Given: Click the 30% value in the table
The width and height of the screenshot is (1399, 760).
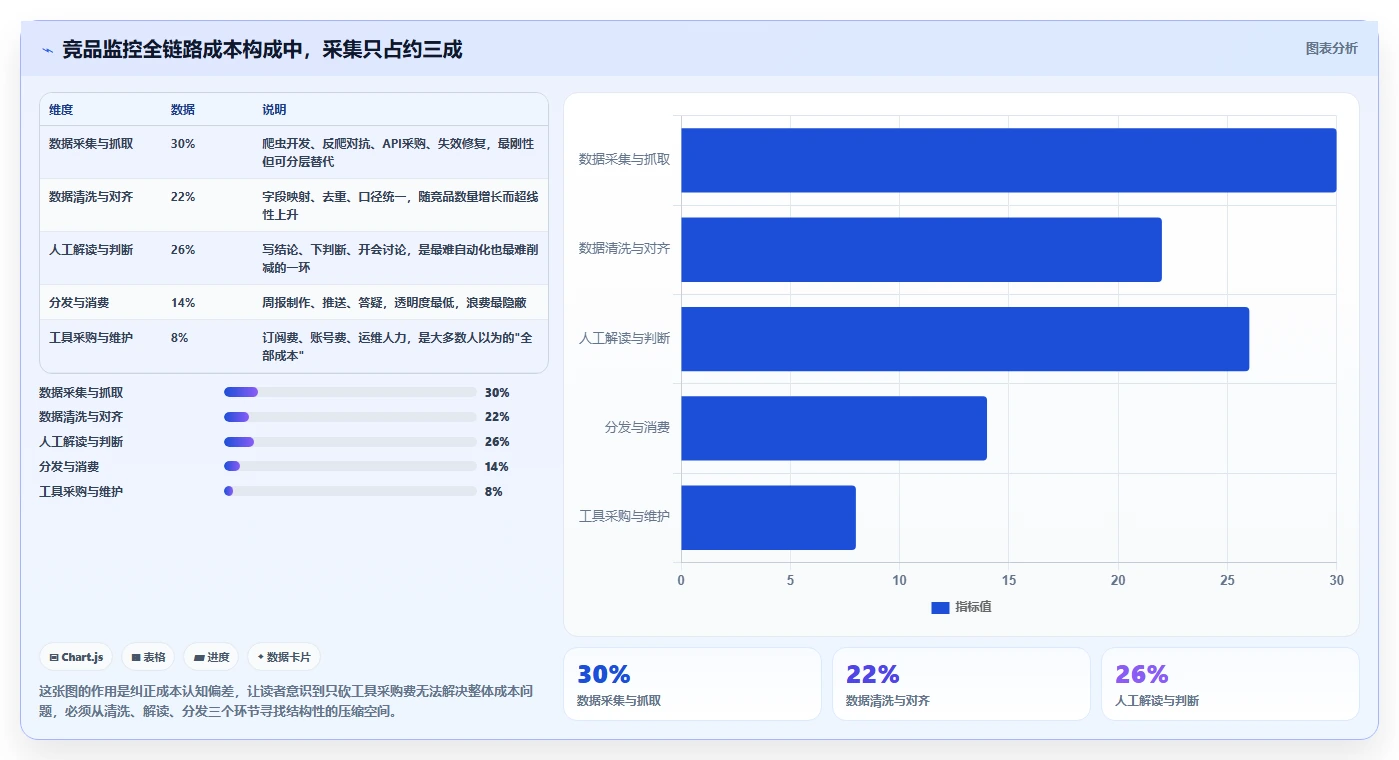Looking at the screenshot, I should [x=183, y=143].
